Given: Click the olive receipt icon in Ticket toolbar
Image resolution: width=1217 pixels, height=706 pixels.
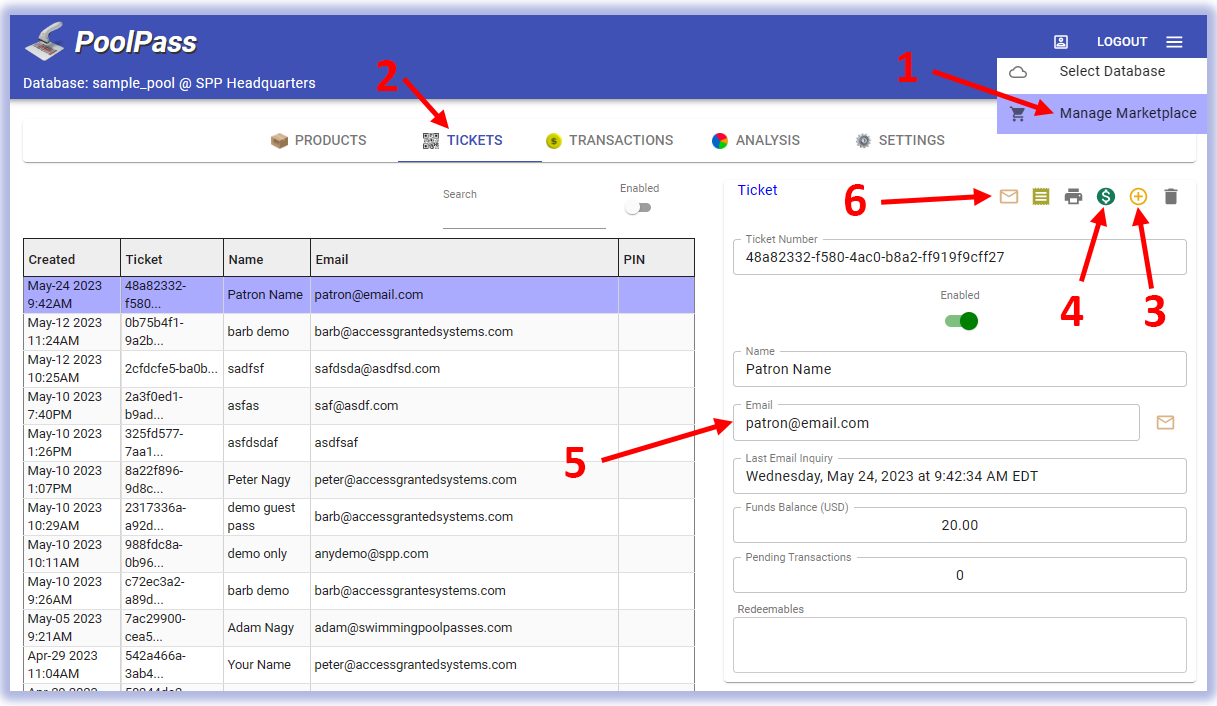Looking at the screenshot, I should click(1041, 196).
